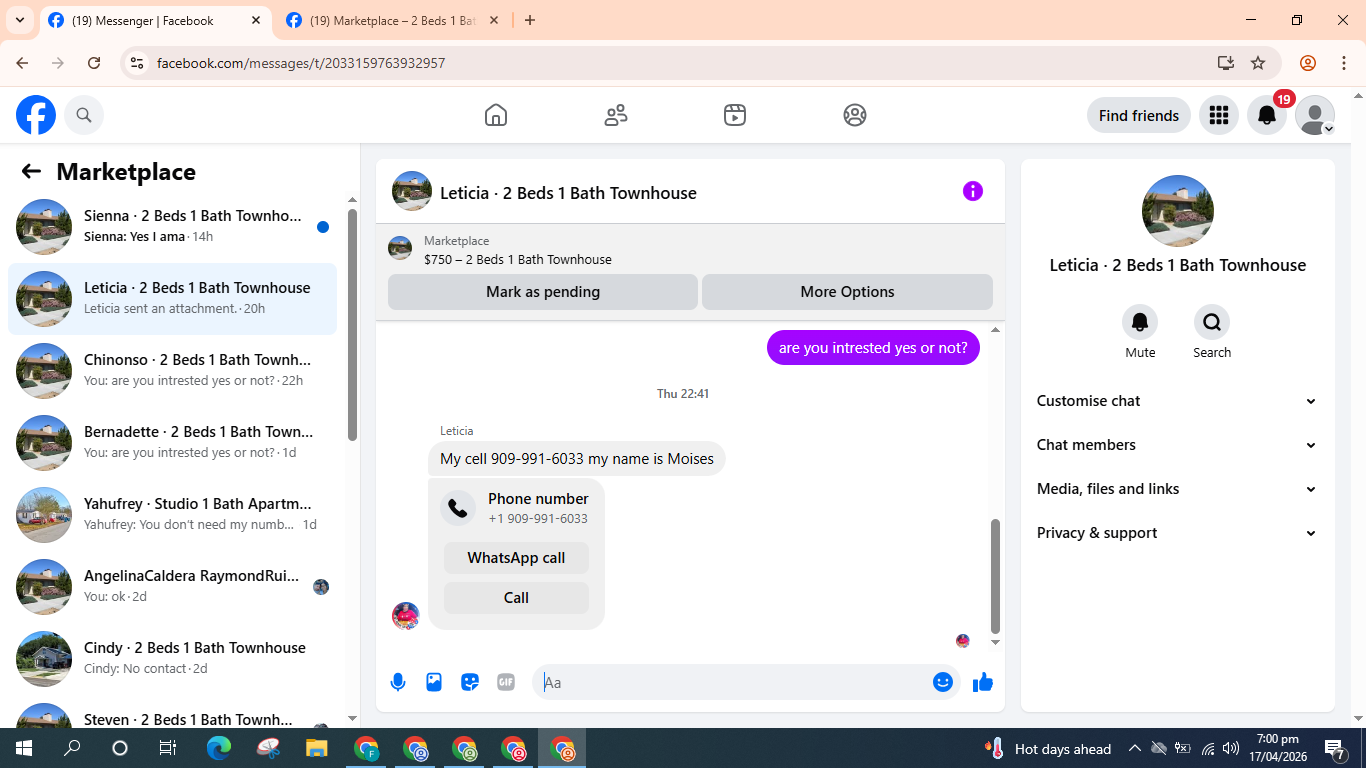This screenshot has width=1366, height=768.
Task: Click conversation list scrollbar thumb
Action: [x=352, y=324]
